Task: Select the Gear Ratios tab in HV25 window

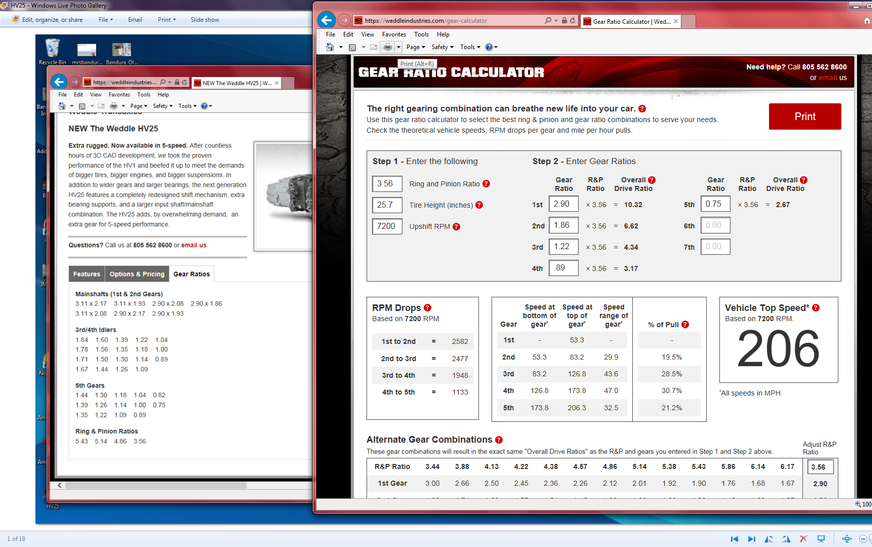Action: pyautogui.click(x=191, y=274)
